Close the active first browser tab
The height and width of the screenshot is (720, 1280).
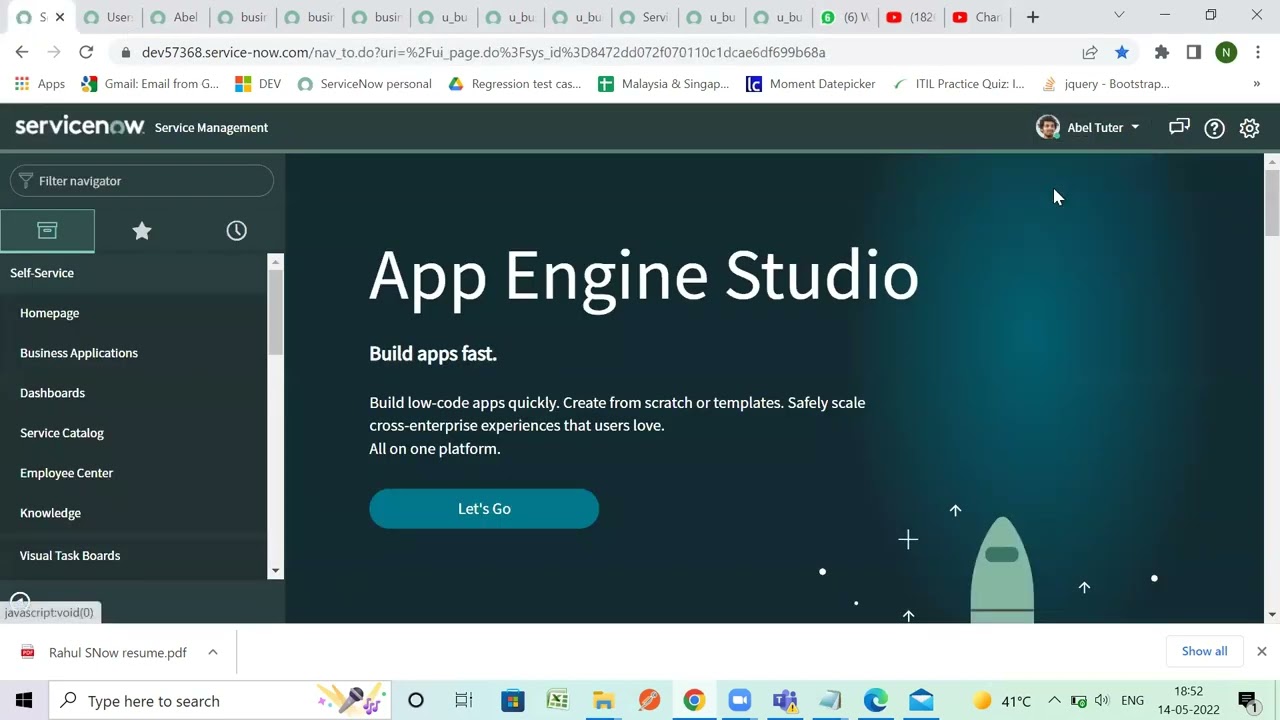[x=60, y=17]
